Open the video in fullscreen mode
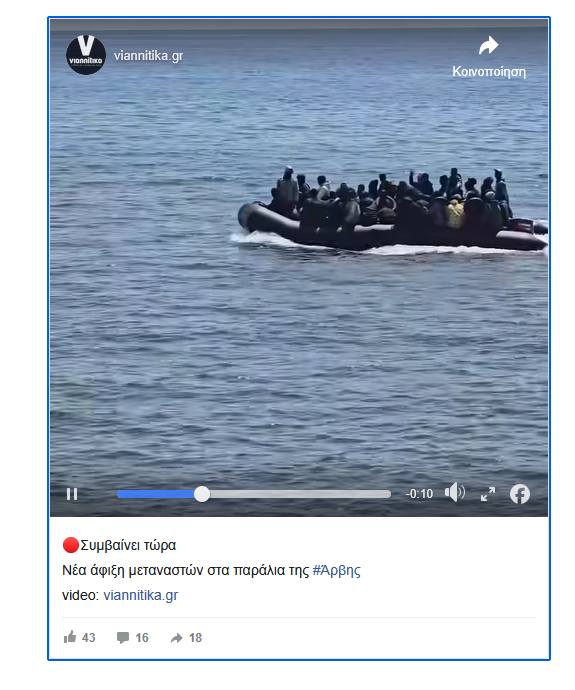Screen dimensions: 575x690 (x=488, y=494)
